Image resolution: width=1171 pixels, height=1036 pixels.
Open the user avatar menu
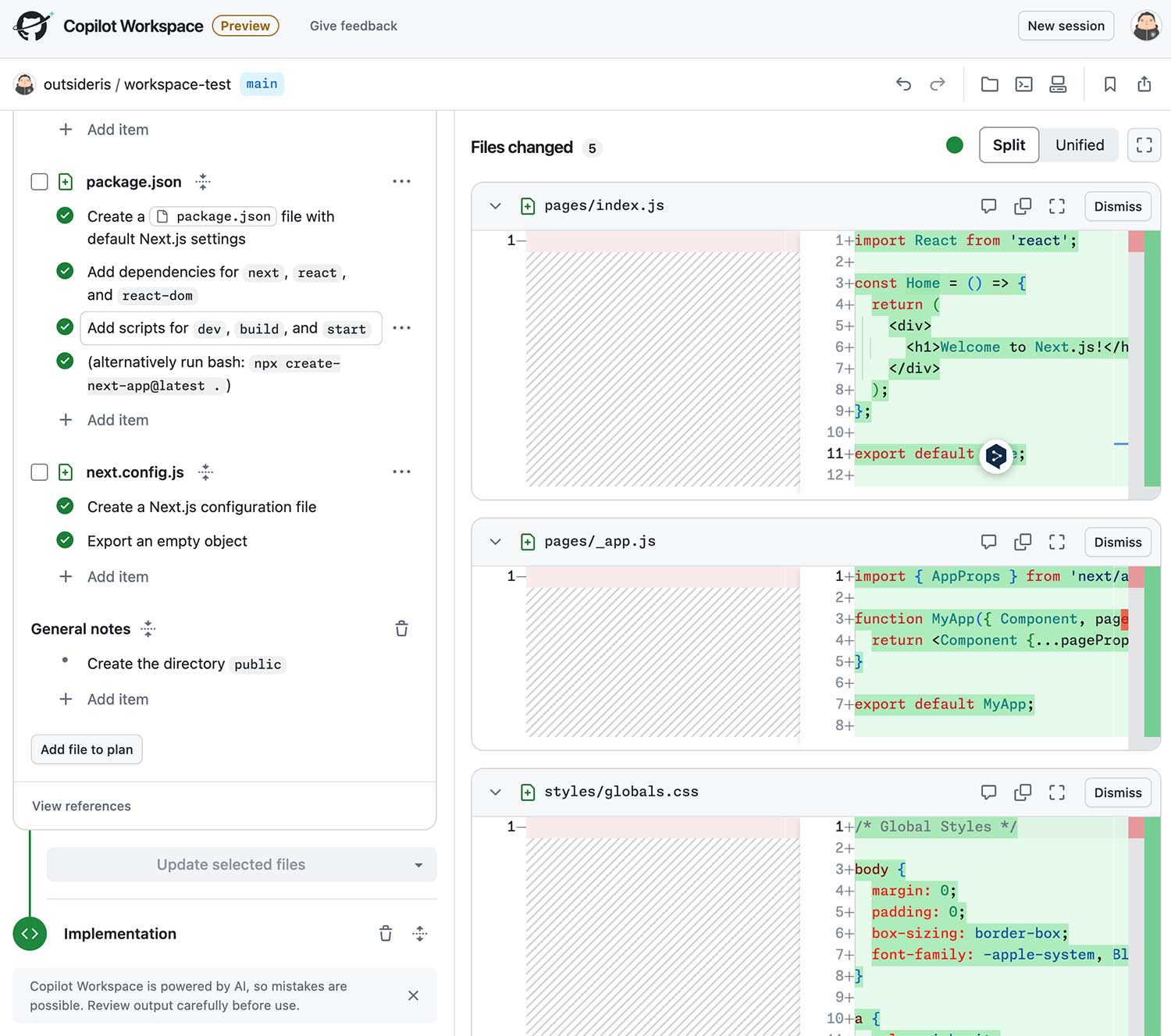[x=1146, y=26]
